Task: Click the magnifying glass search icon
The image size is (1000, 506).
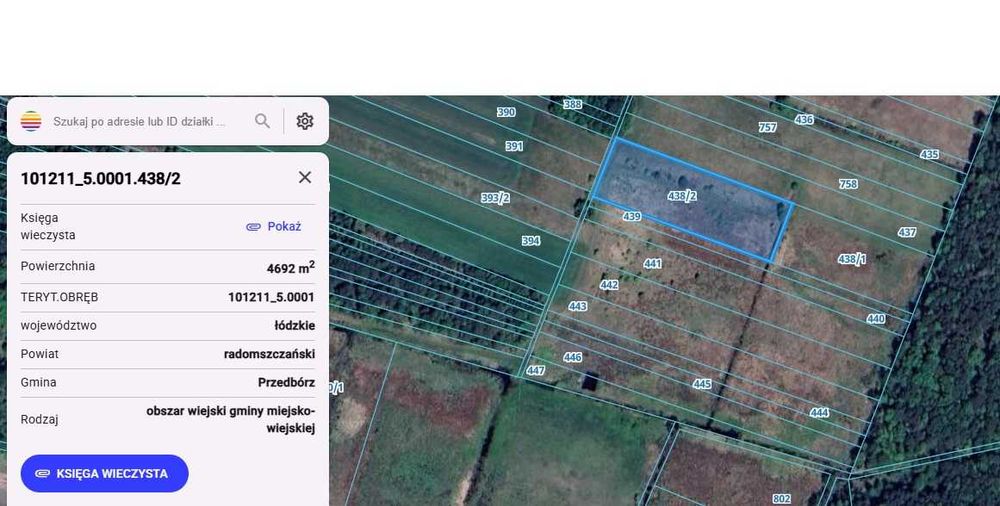Action: pyautogui.click(x=262, y=121)
